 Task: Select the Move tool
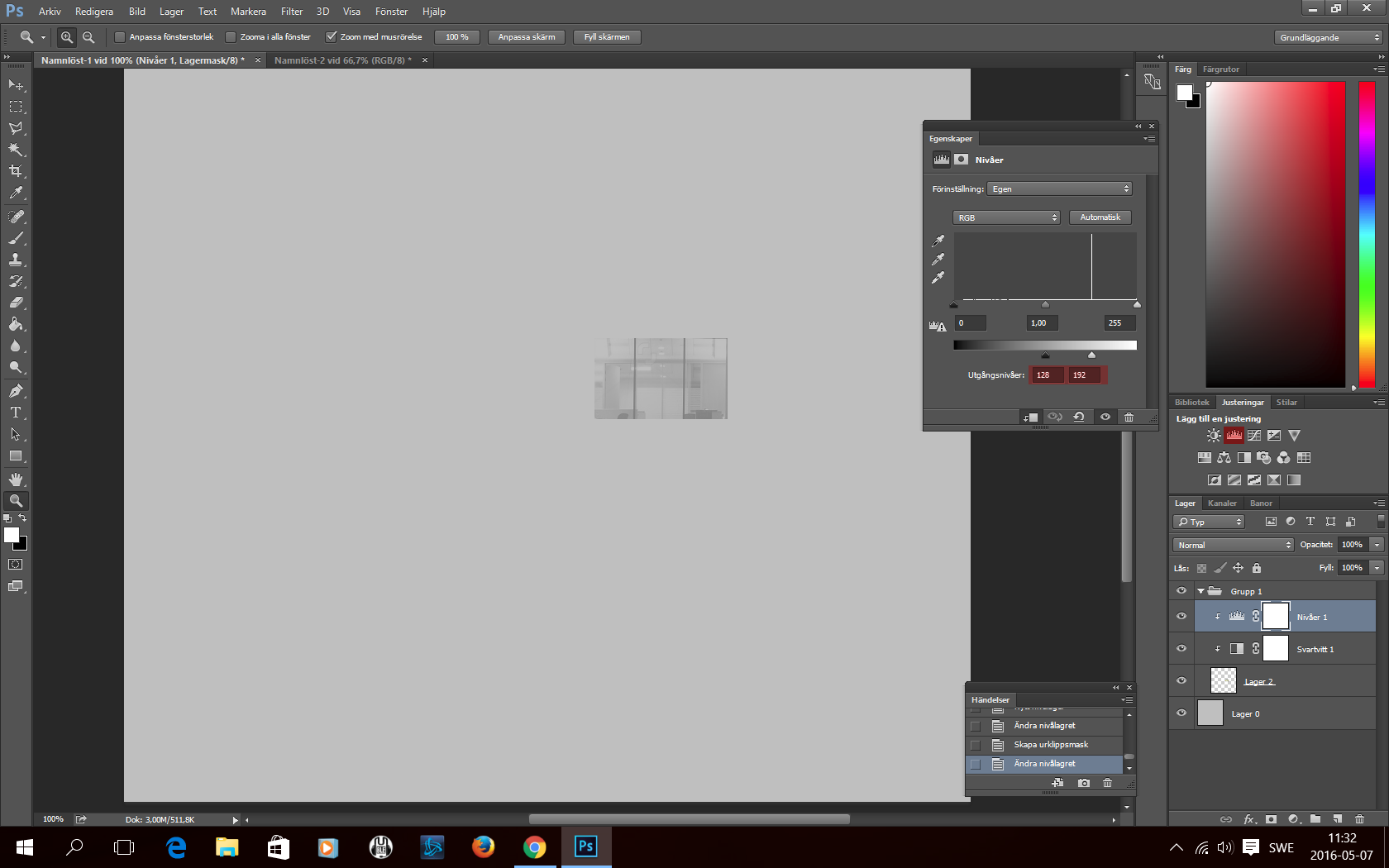[x=16, y=85]
